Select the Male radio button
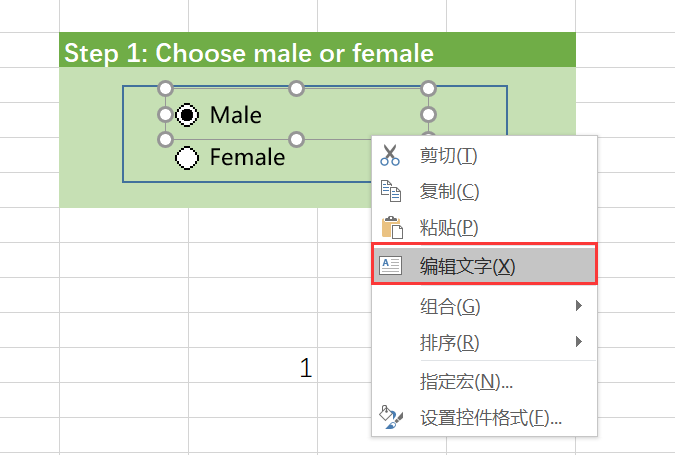675x455 pixels. click(x=186, y=116)
